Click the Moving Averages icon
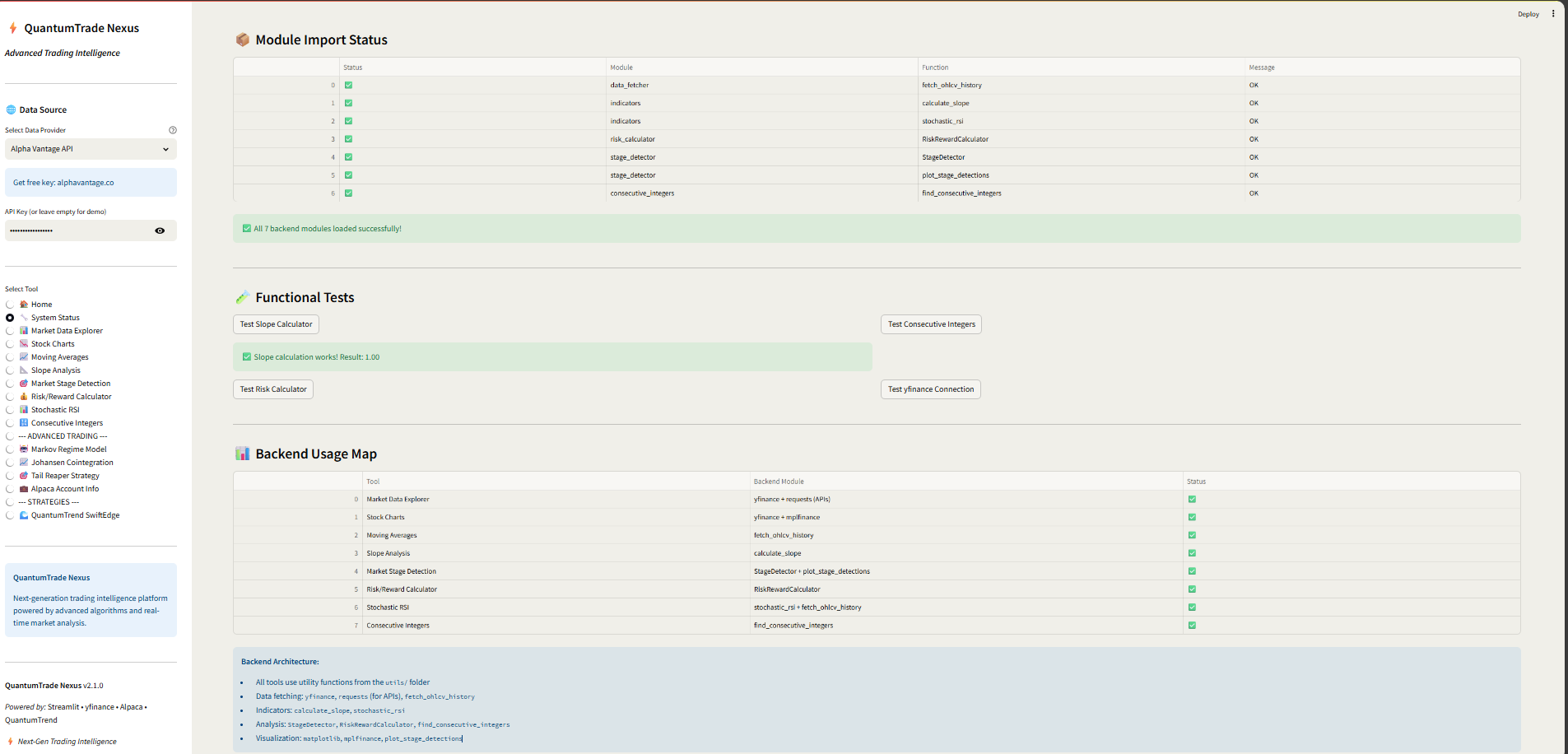Viewport: 1568px width, 754px height. click(24, 357)
